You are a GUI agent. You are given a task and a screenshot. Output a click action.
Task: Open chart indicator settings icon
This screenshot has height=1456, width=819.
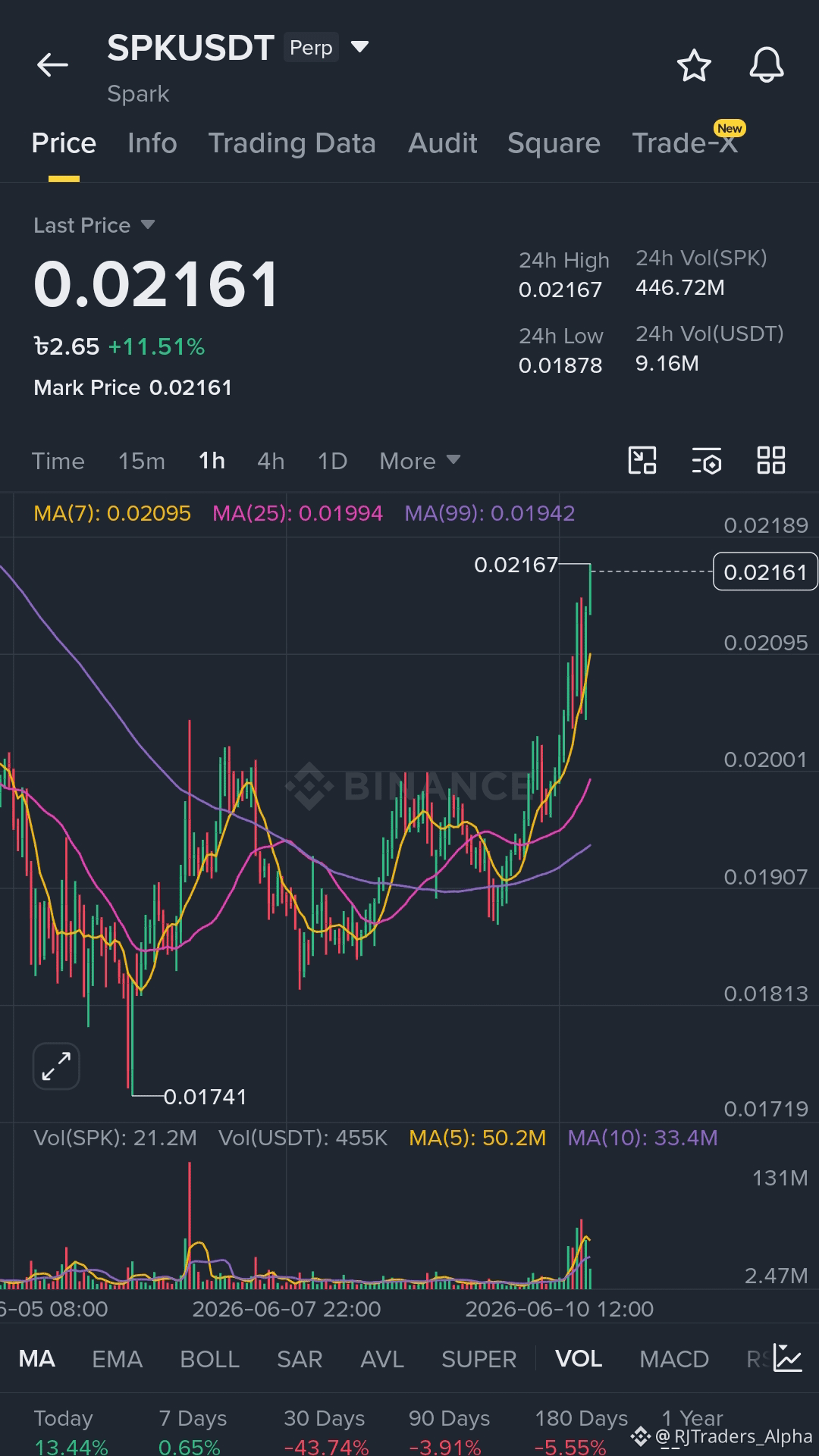(x=707, y=460)
